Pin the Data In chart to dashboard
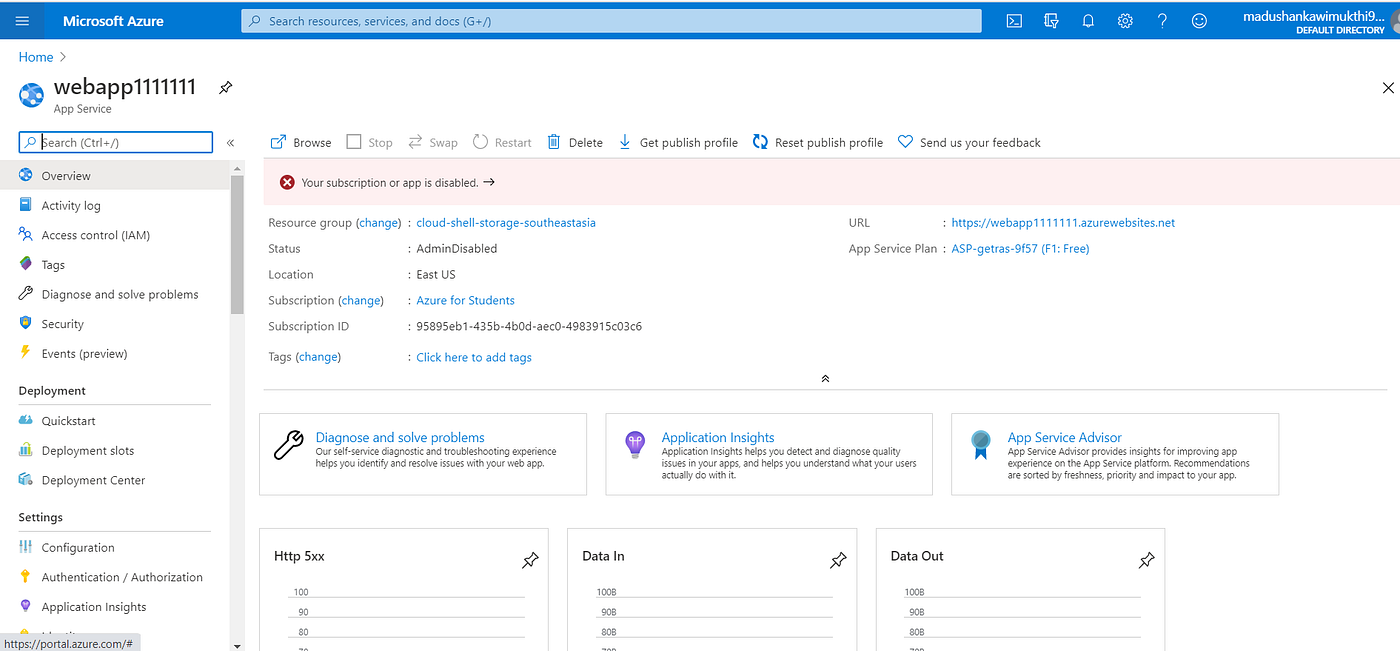The height and width of the screenshot is (651, 1400). (838, 560)
